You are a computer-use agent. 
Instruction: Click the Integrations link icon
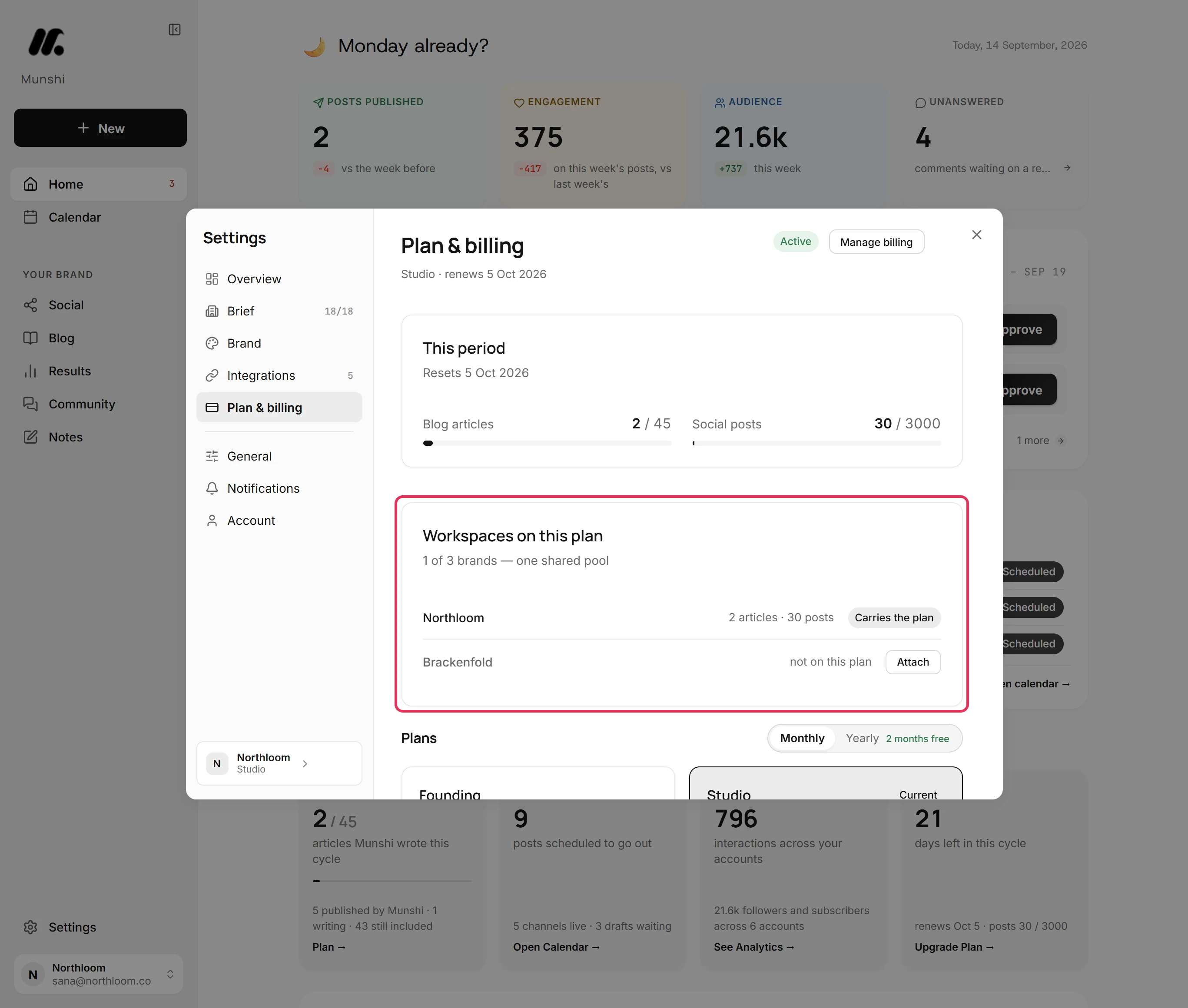[212, 375]
